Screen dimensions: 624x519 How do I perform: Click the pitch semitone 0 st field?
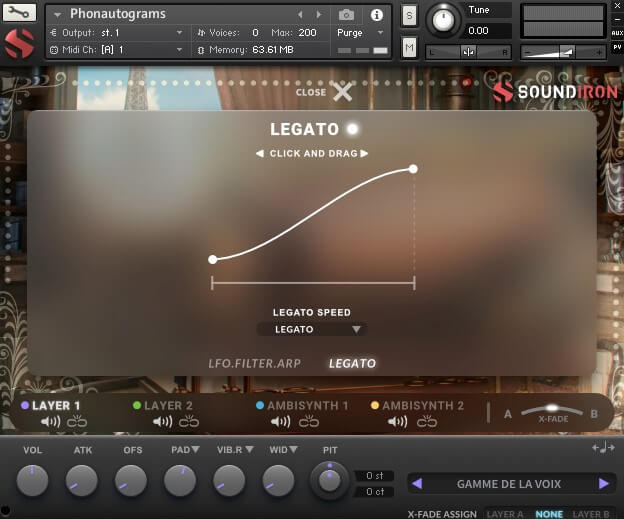tap(374, 476)
